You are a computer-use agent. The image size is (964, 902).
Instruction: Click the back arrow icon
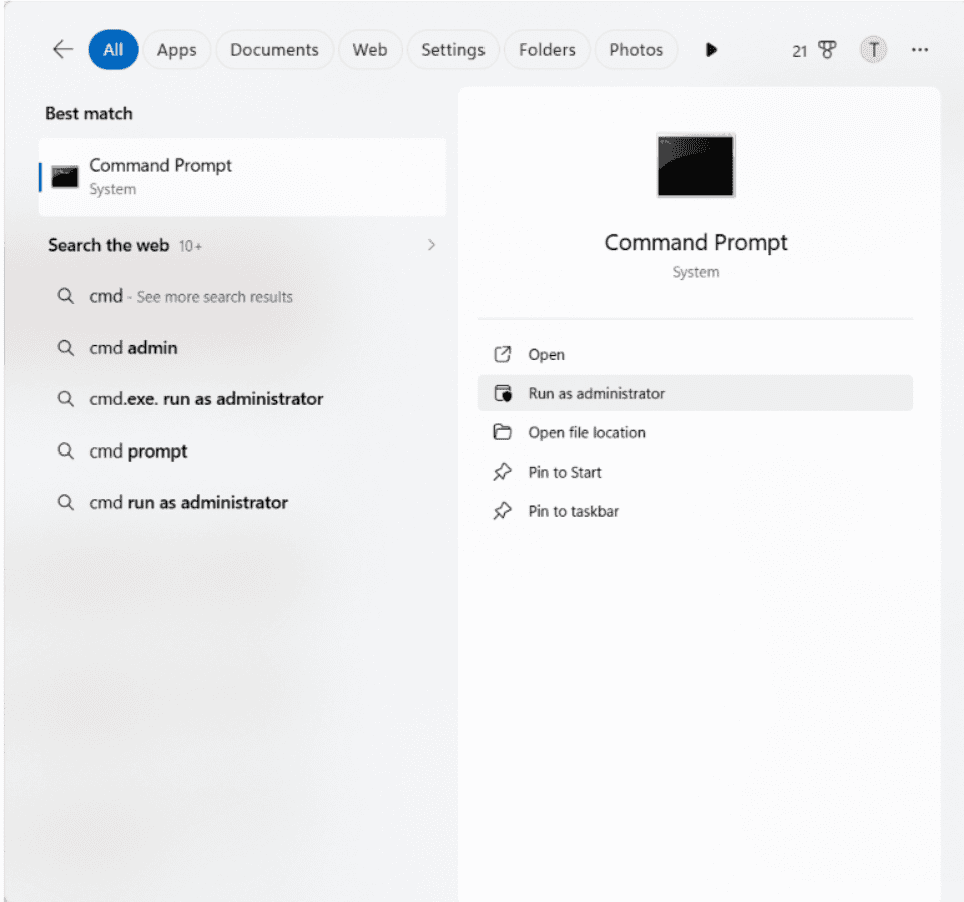pyautogui.click(x=63, y=49)
